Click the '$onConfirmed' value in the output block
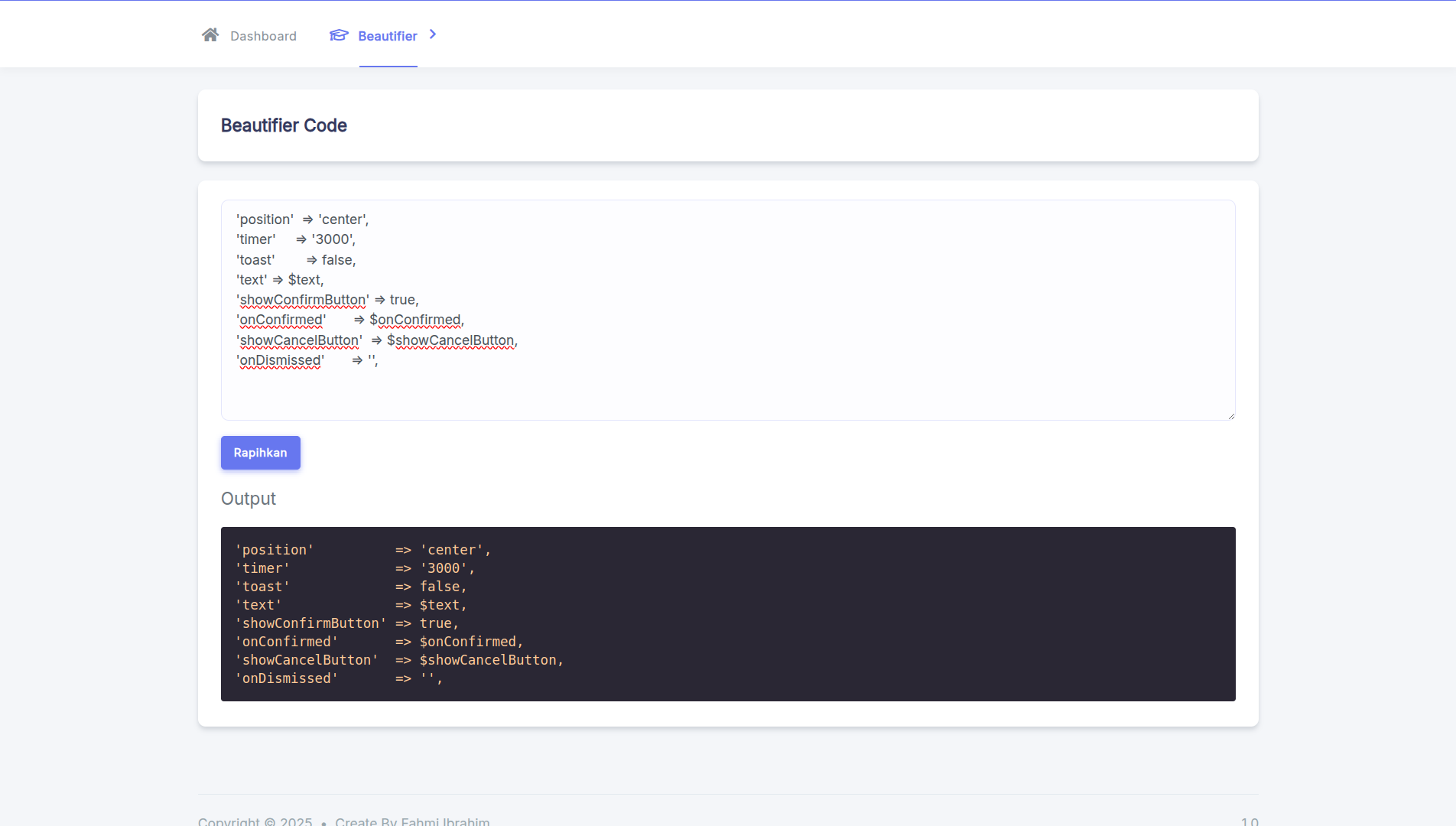Viewport: 1456px width, 826px height. click(x=468, y=642)
